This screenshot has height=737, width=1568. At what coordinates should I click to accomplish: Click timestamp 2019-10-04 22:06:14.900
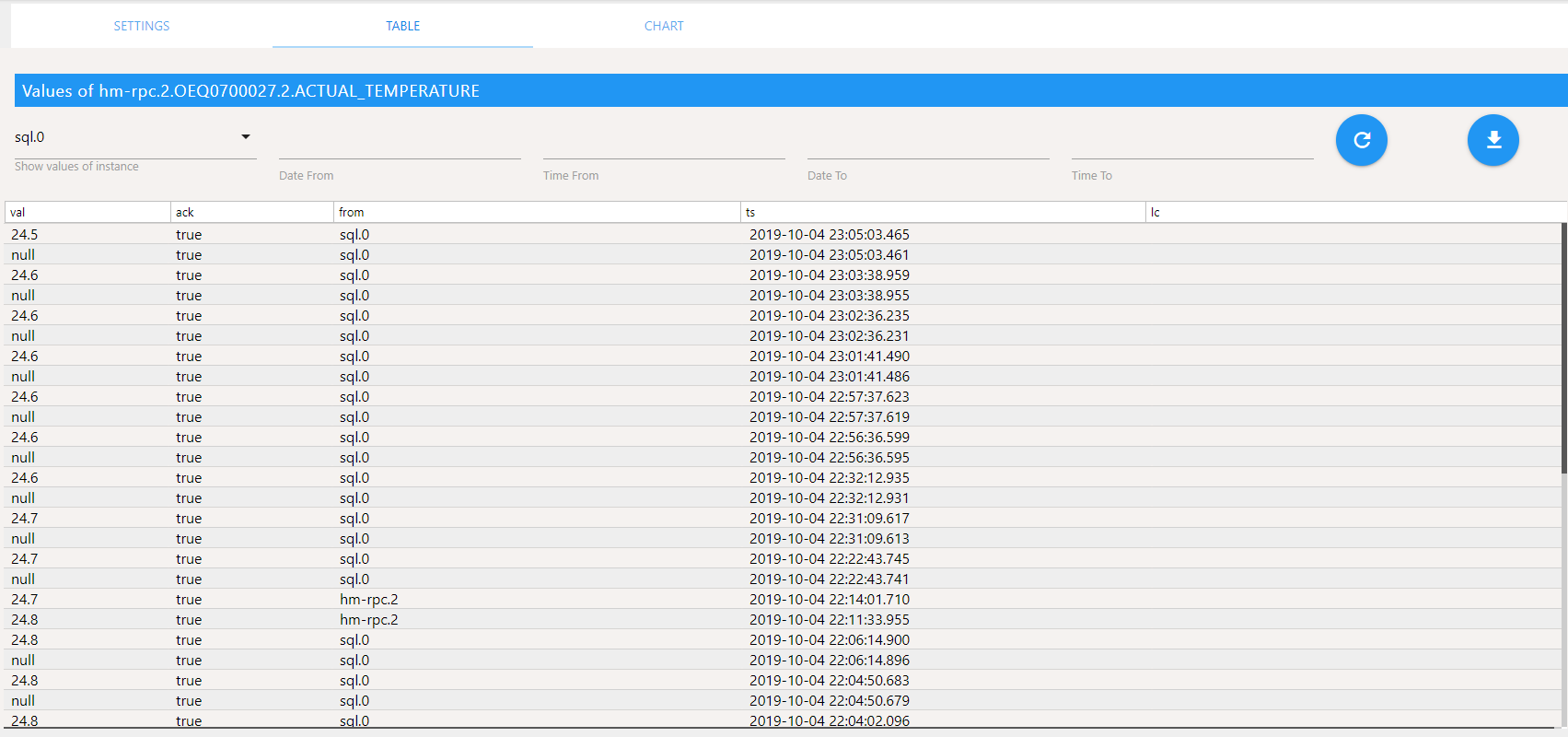[x=830, y=640]
